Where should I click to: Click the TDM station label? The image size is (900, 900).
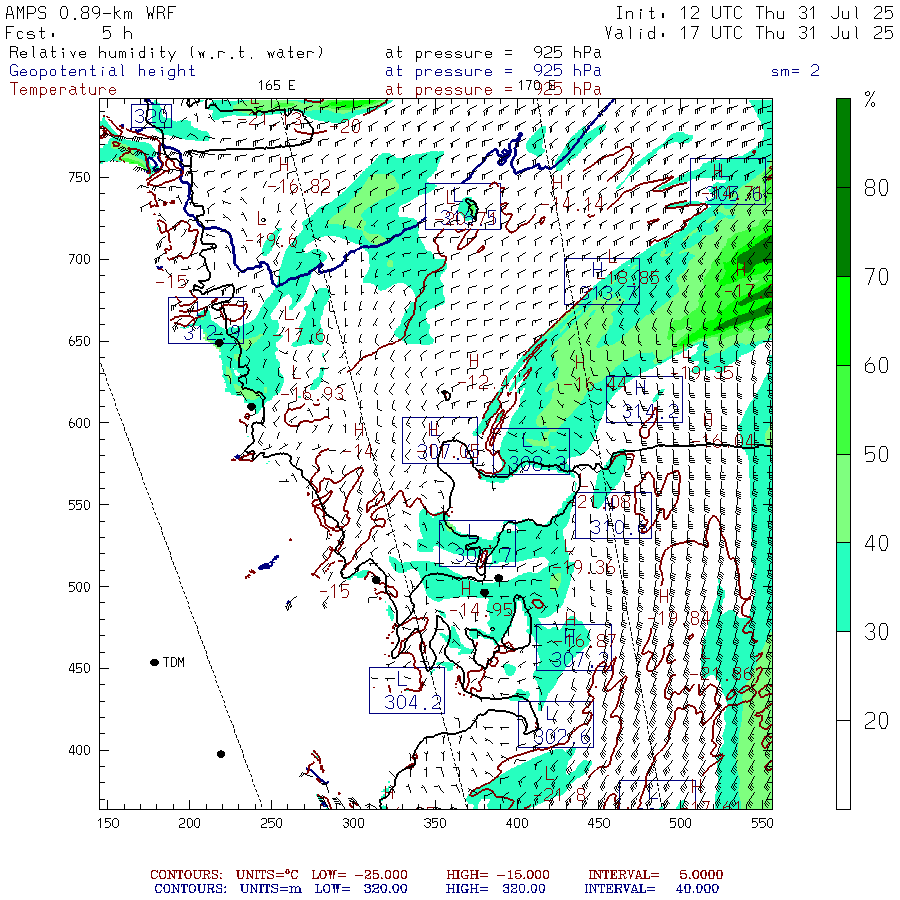point(173,662)
